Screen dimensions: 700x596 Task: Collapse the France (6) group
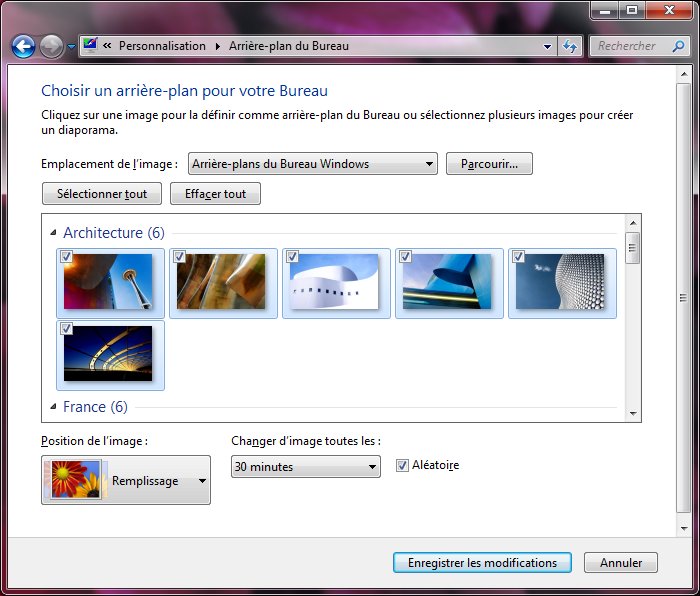point(53,406)
